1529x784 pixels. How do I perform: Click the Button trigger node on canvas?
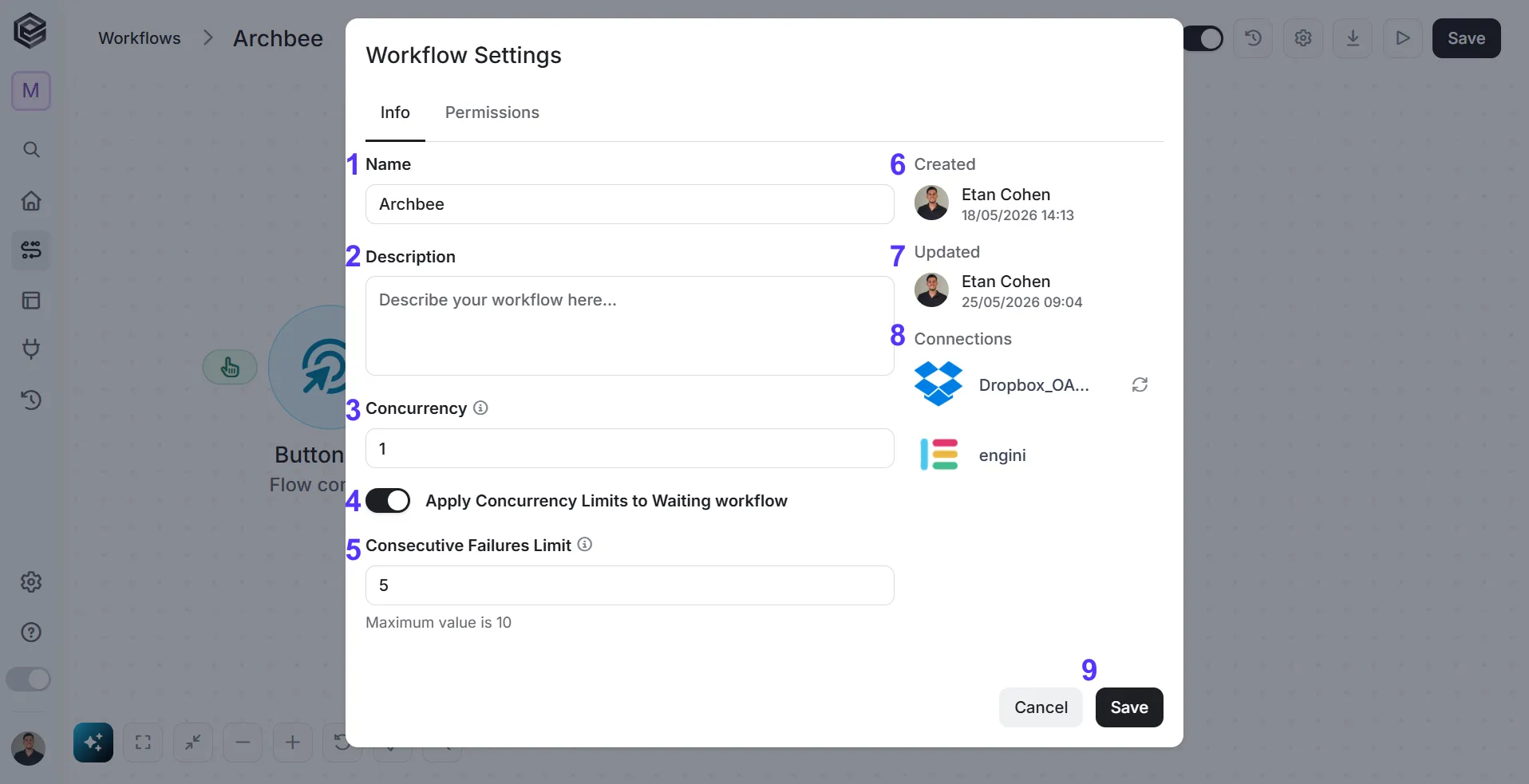(x=308, y=368)
